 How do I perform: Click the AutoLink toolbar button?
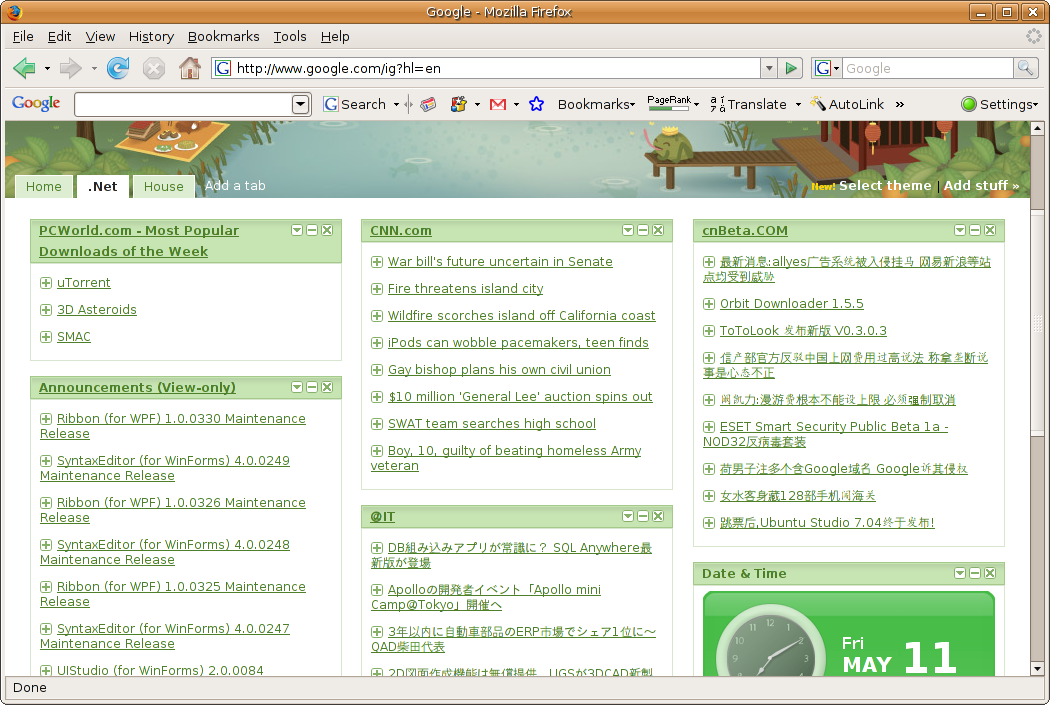click(x=847, y=104)
